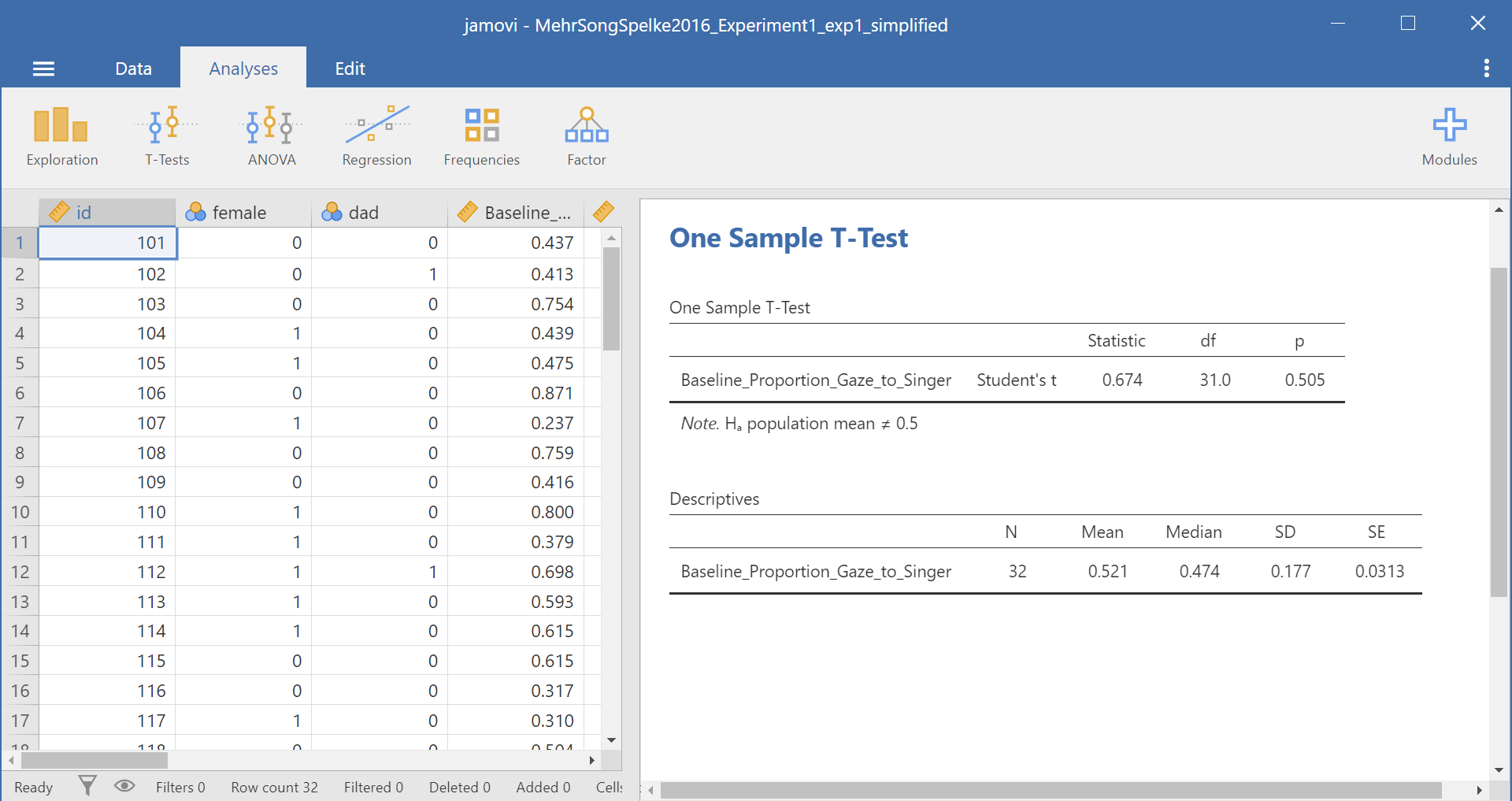
Task: Select the female column header
Action: (243, 213)
